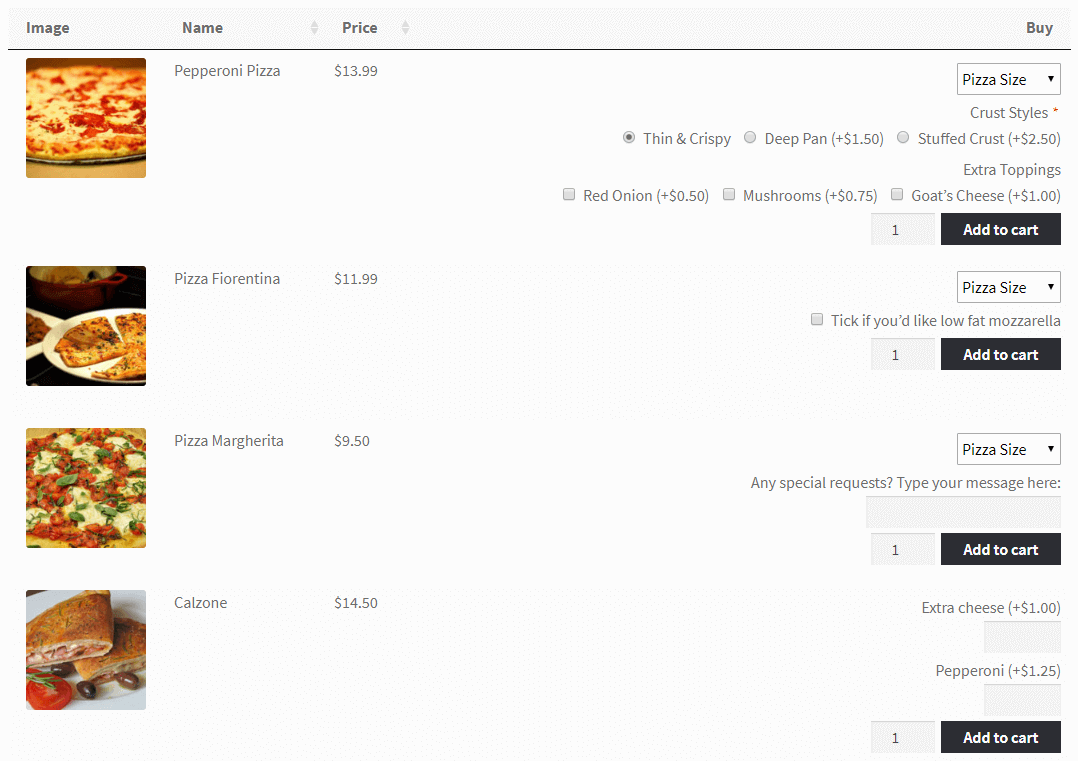Image resolution: width=1078 pixels, height=761 pixels.
Task: Add the Calzone to cart
Action: click(x=1000, y=737)
